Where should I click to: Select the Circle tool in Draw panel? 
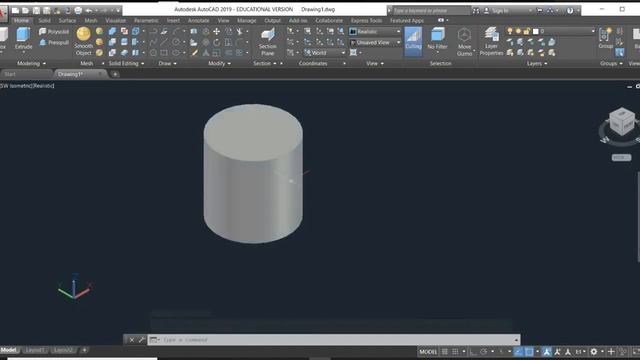point(176,42)
